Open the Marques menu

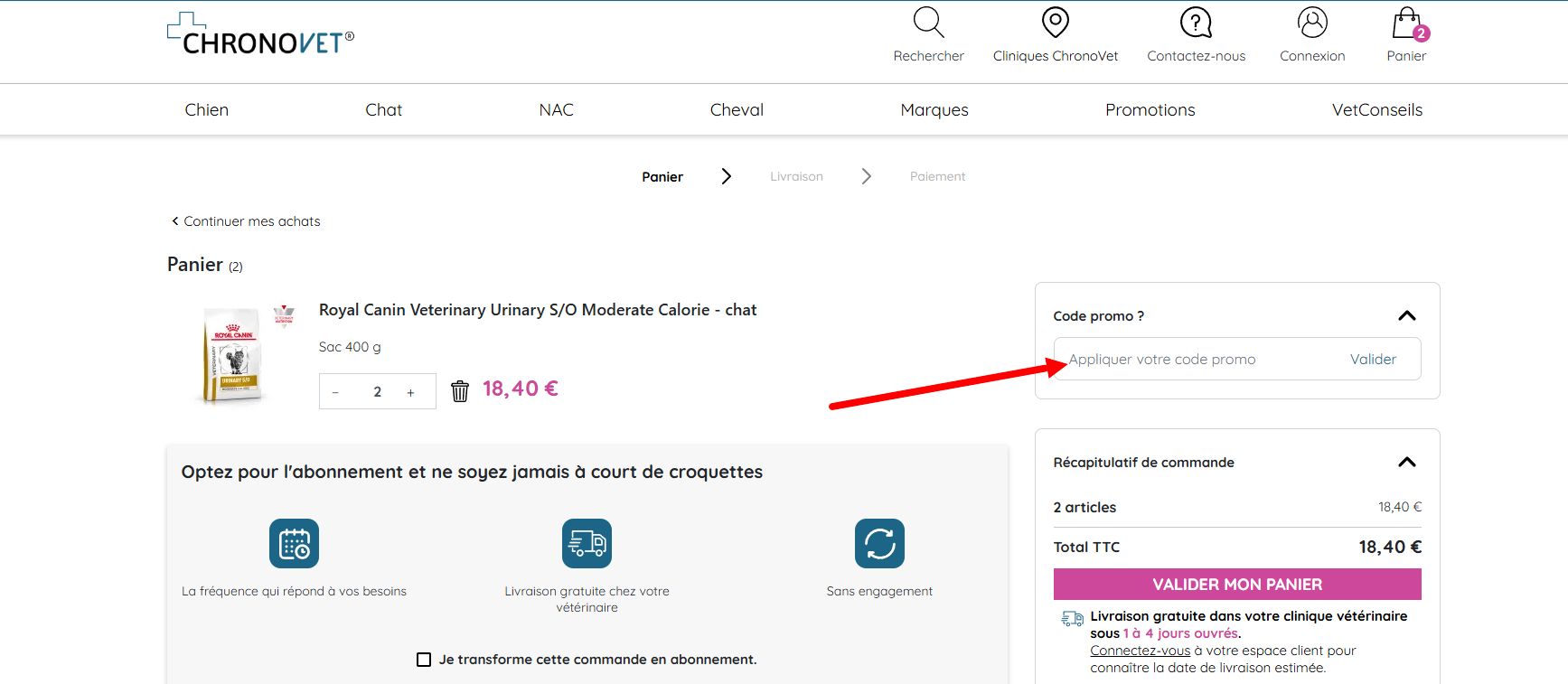pyautogui.click(x=934, y=110)
